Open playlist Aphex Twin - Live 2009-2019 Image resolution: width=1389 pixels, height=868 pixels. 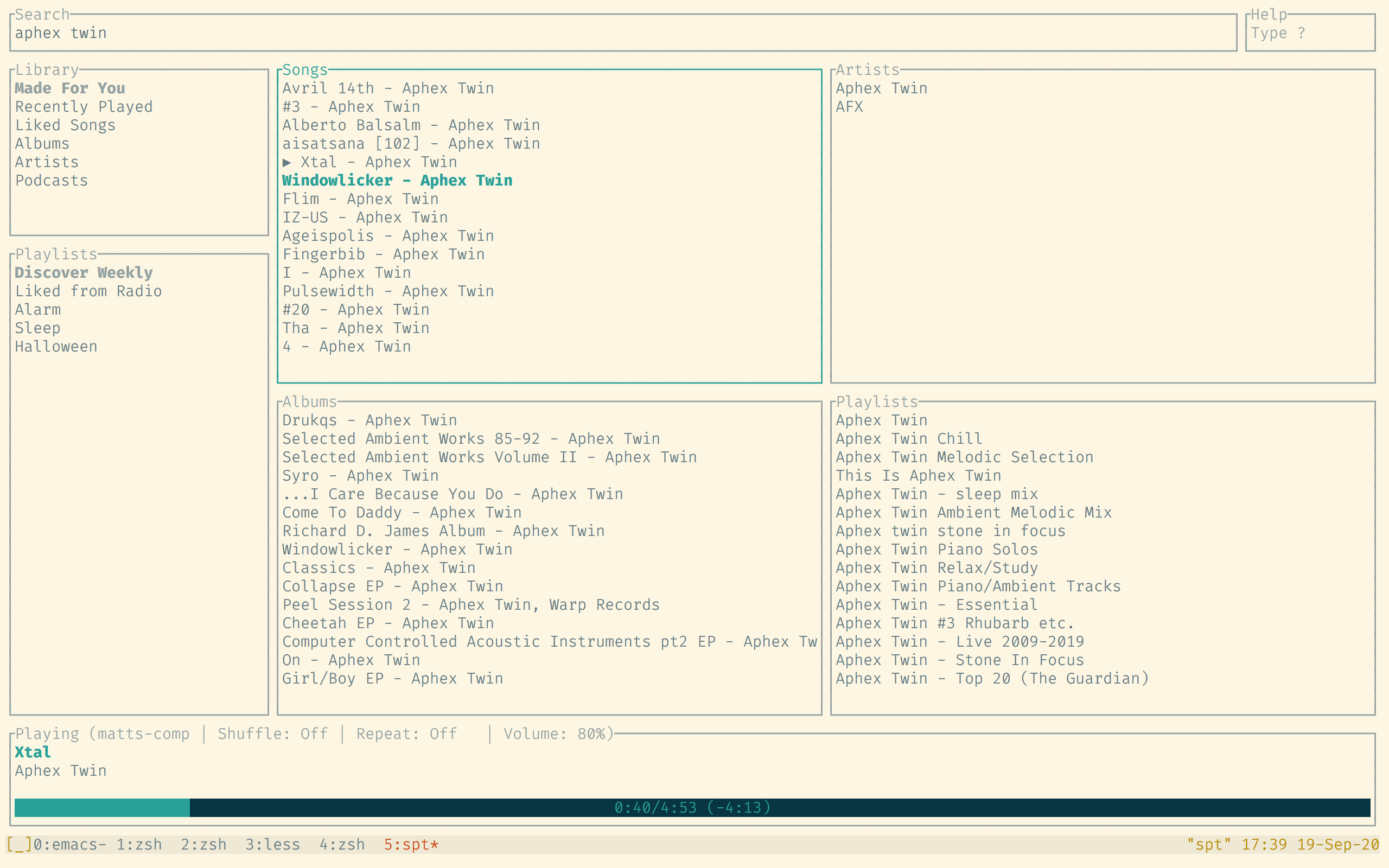tap(960, 641)
